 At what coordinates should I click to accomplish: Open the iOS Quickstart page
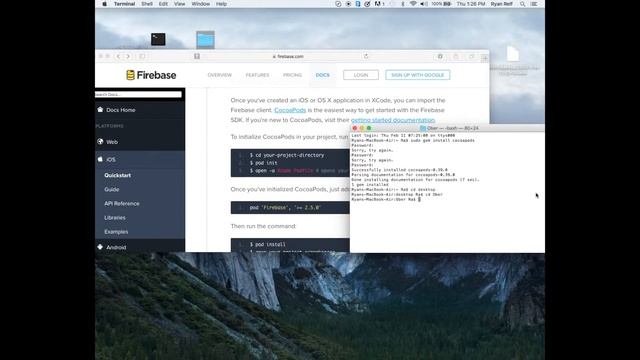pos(118,175)
